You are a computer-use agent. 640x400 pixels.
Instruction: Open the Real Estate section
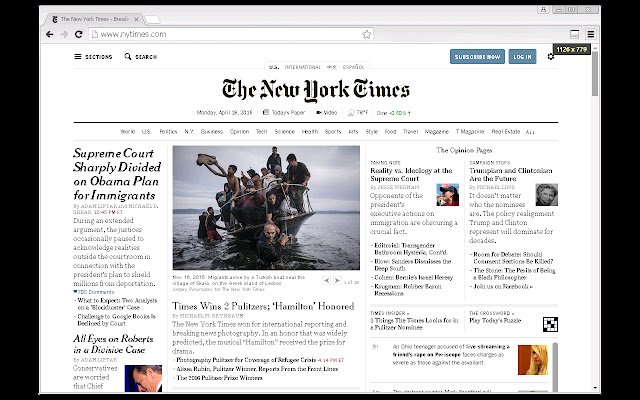click(506, 131)
